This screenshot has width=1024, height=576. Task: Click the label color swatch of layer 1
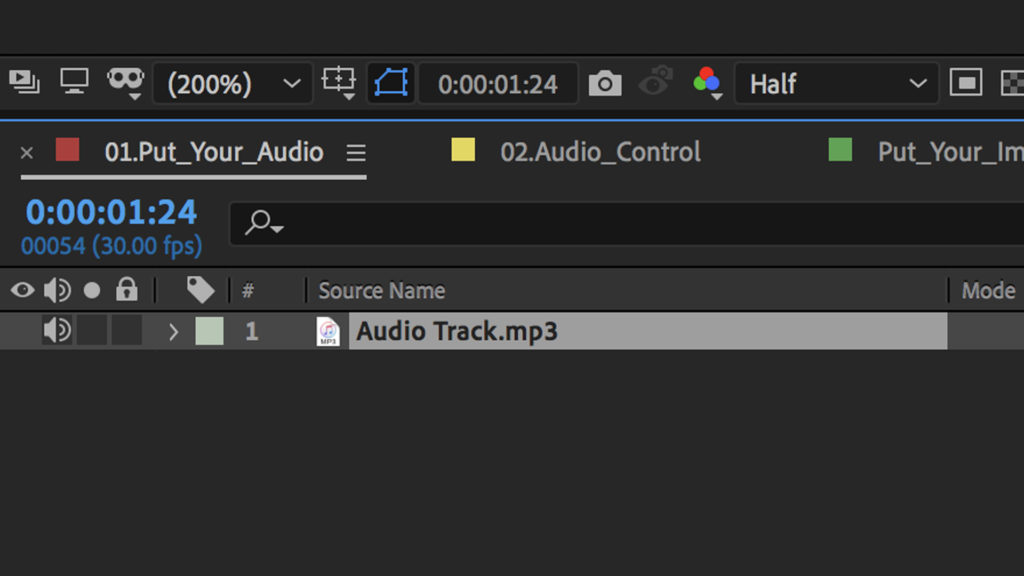click(x=209, y=331)
